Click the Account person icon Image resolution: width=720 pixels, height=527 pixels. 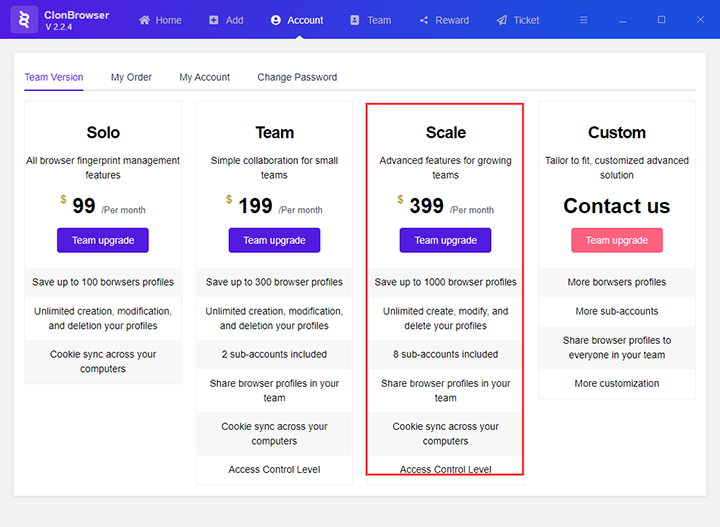[x=276, y=20]
